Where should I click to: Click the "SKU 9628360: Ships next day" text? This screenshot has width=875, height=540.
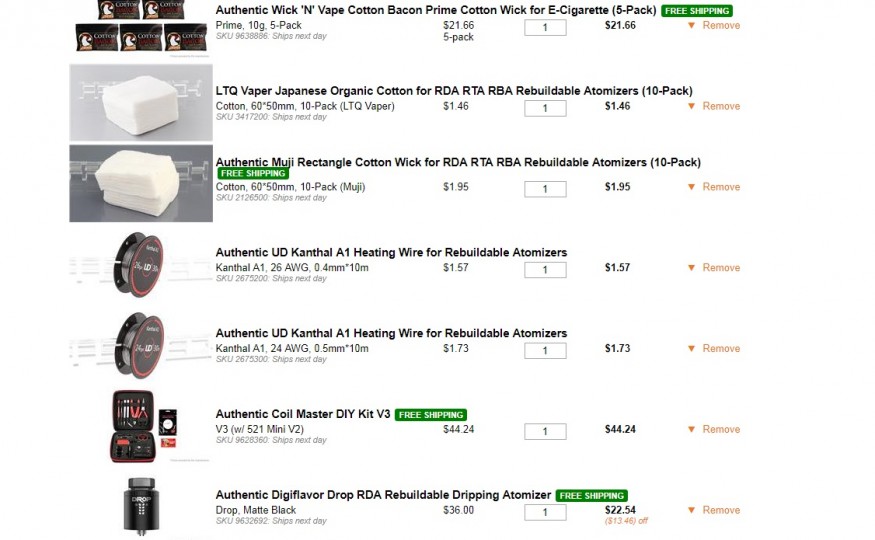(271, 441)
